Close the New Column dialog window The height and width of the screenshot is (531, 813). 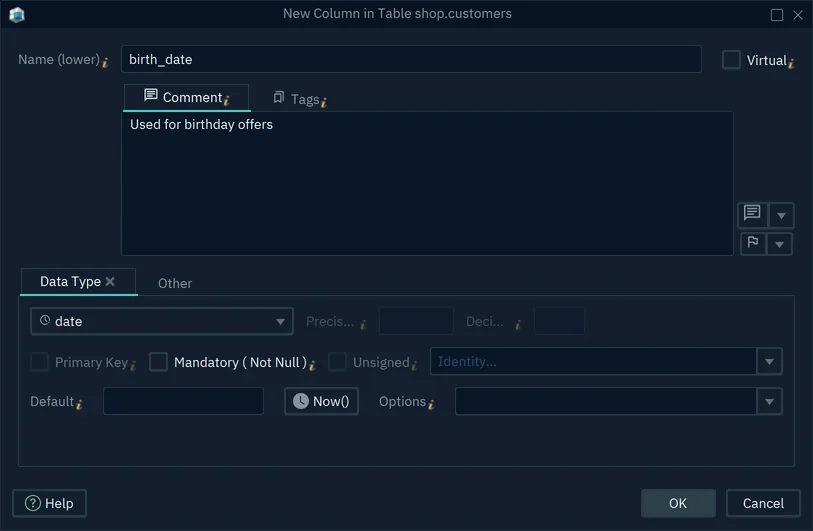pos(798,15)
